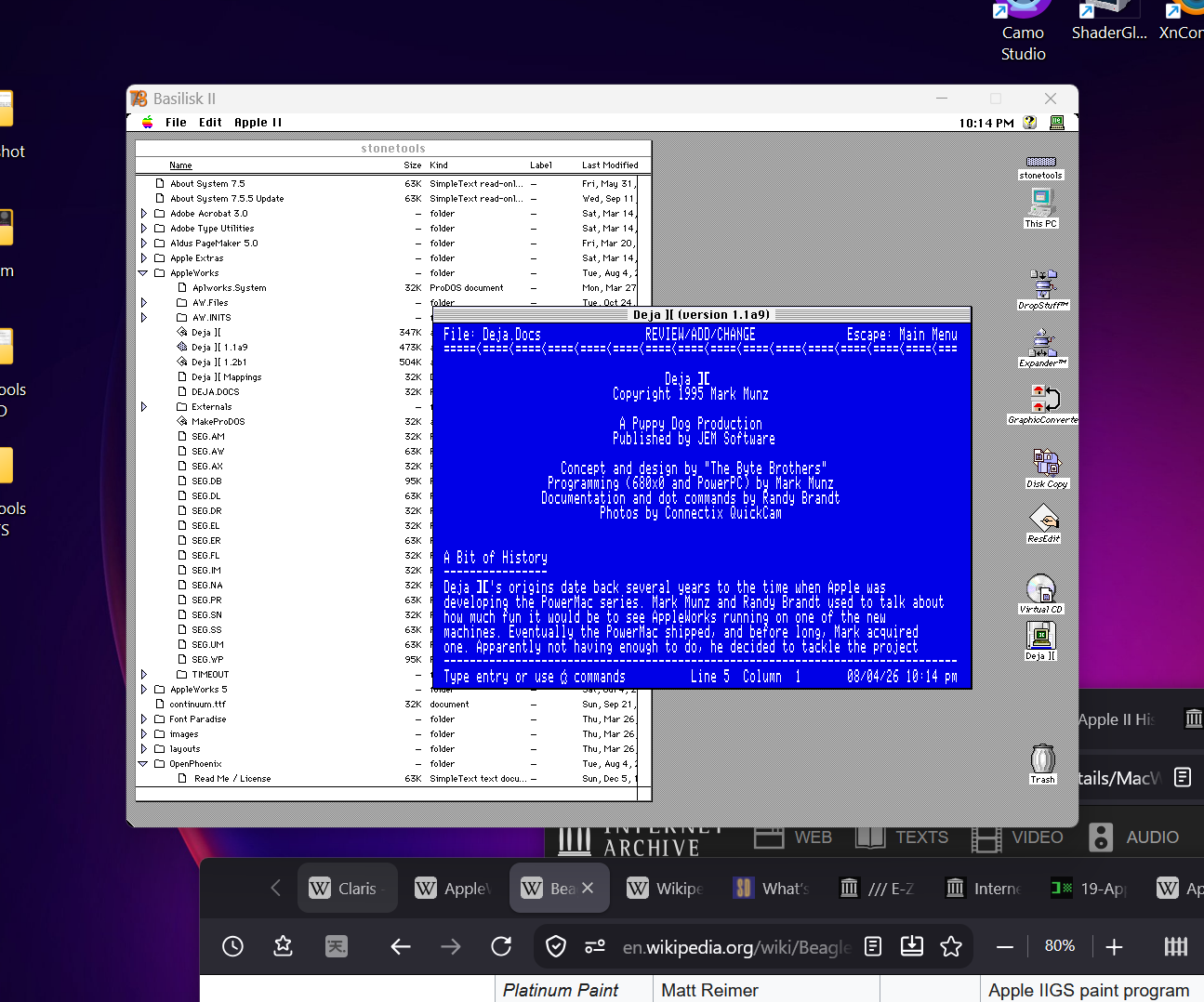This screenshot has height=1002, width=1204.
Task: Switch to the Interne browser tab
Action: (x=984, y=889)
